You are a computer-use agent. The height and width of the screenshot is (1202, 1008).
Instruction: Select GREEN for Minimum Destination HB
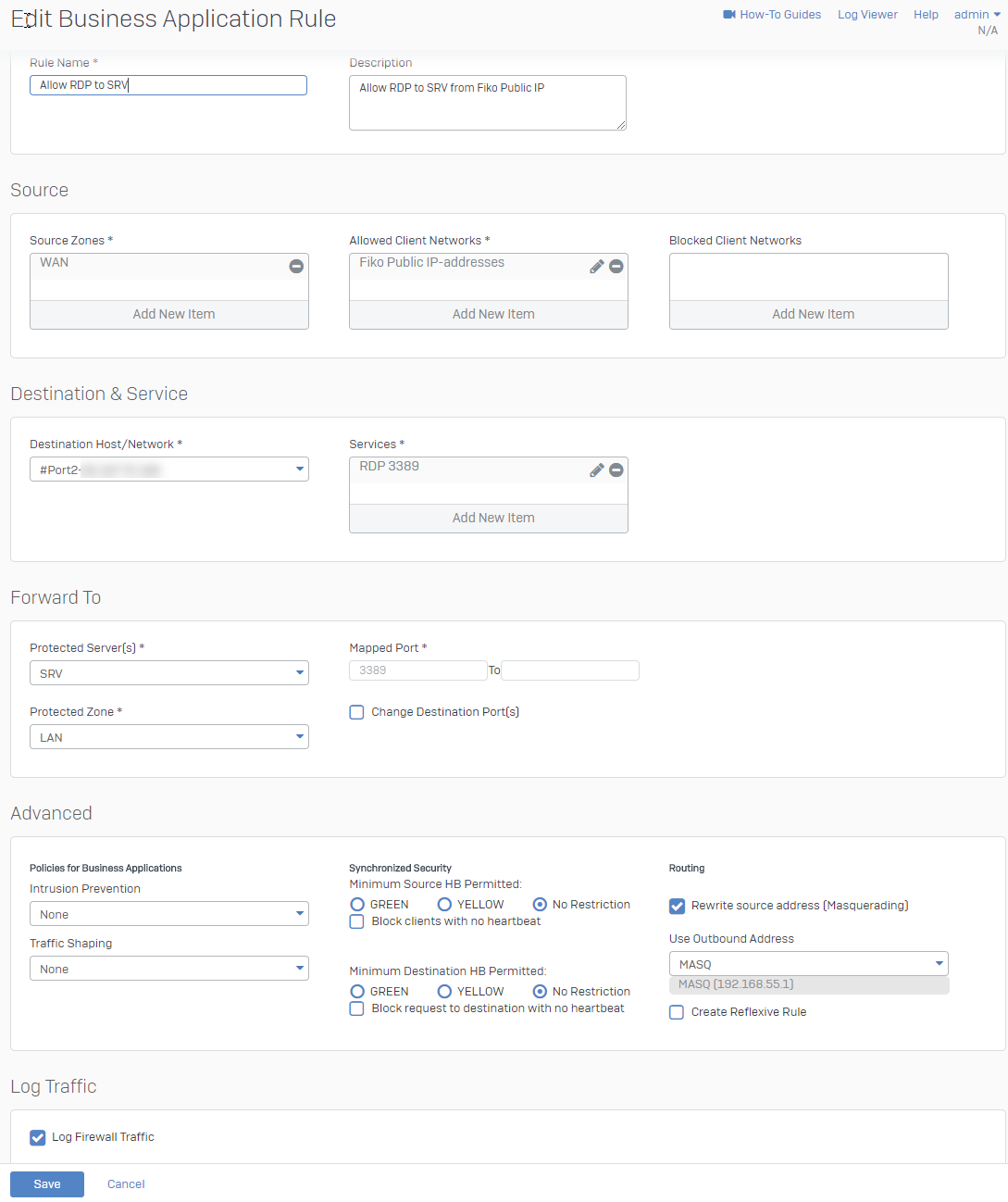[357, 992]
